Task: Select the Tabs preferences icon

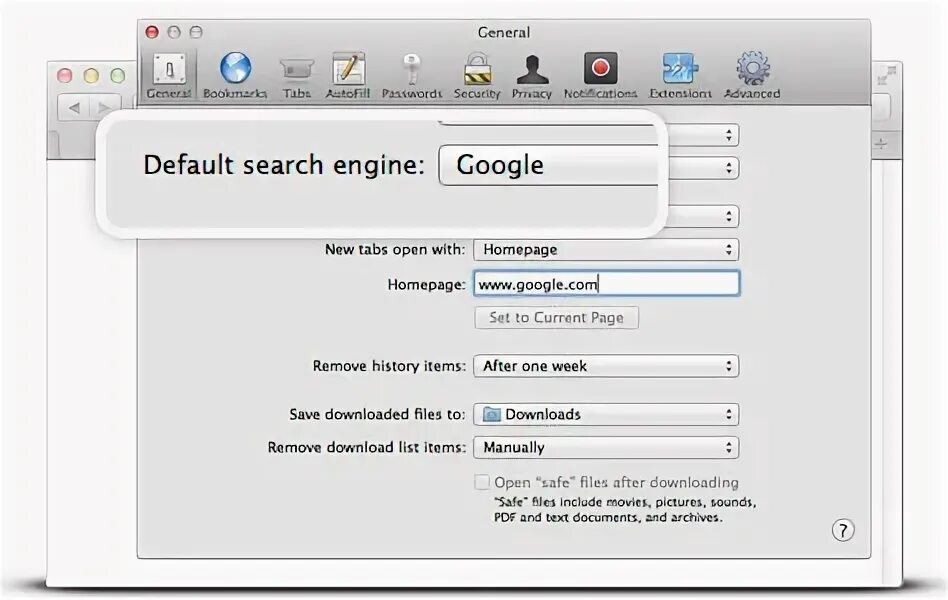Action: (x=296, y=69)
